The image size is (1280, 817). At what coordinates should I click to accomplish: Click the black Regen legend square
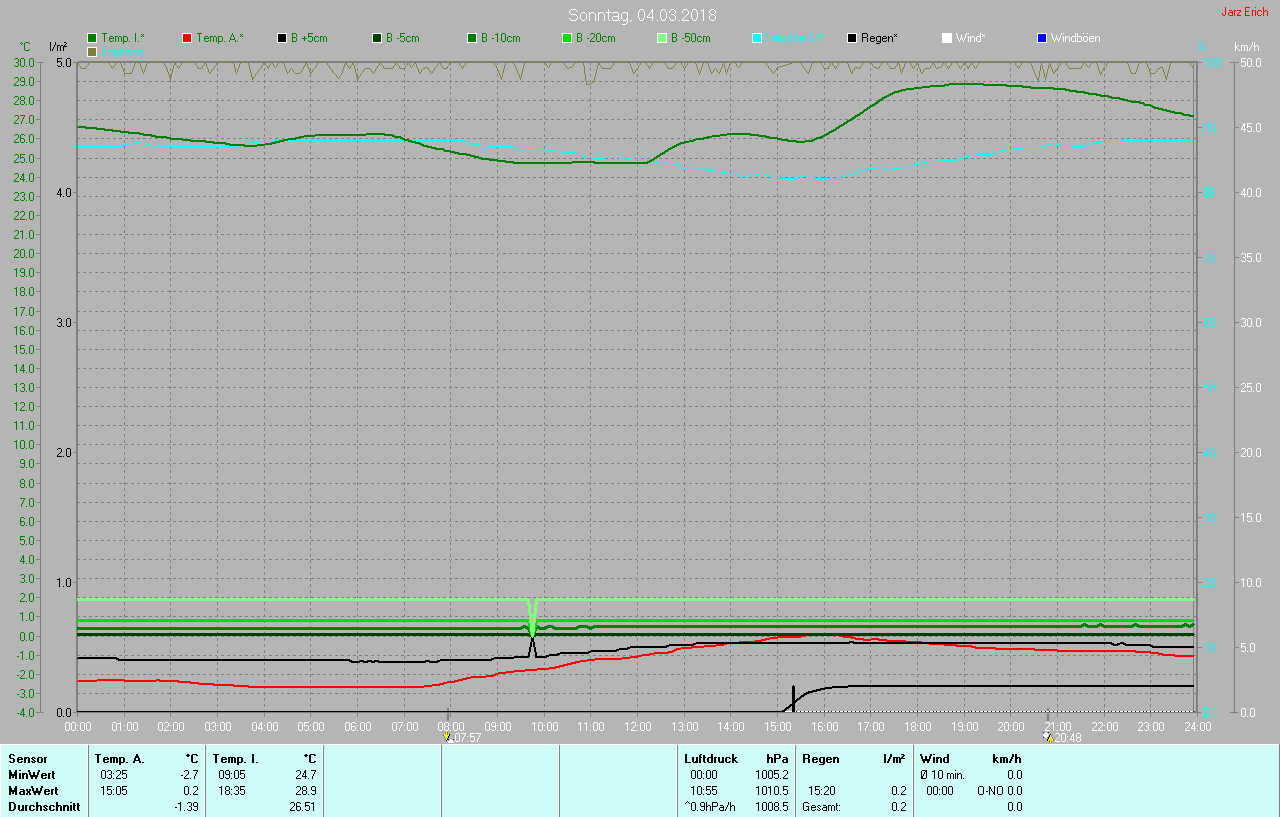point(852,38)
